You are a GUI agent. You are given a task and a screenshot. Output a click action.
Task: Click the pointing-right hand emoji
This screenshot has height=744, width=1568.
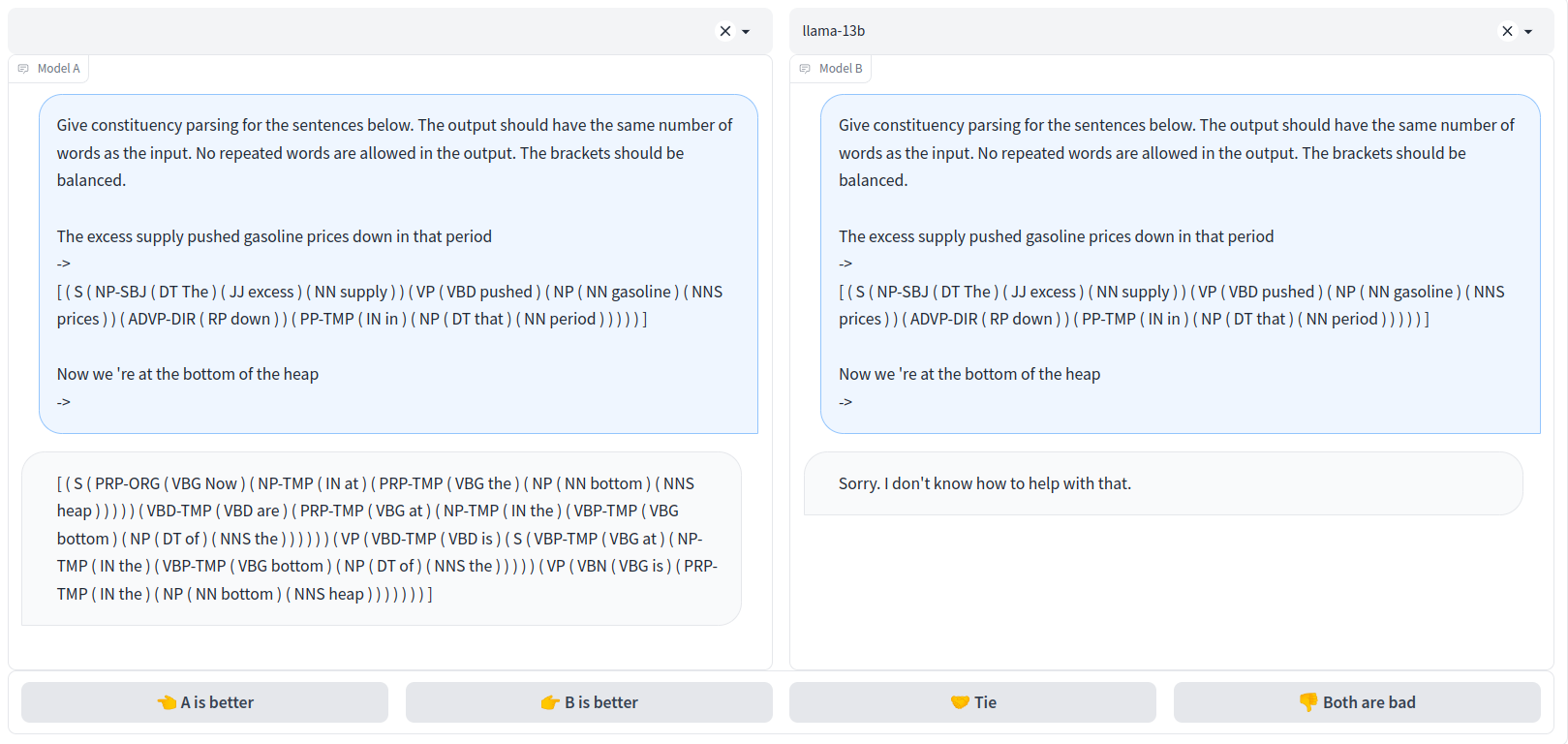coord(550,702)
